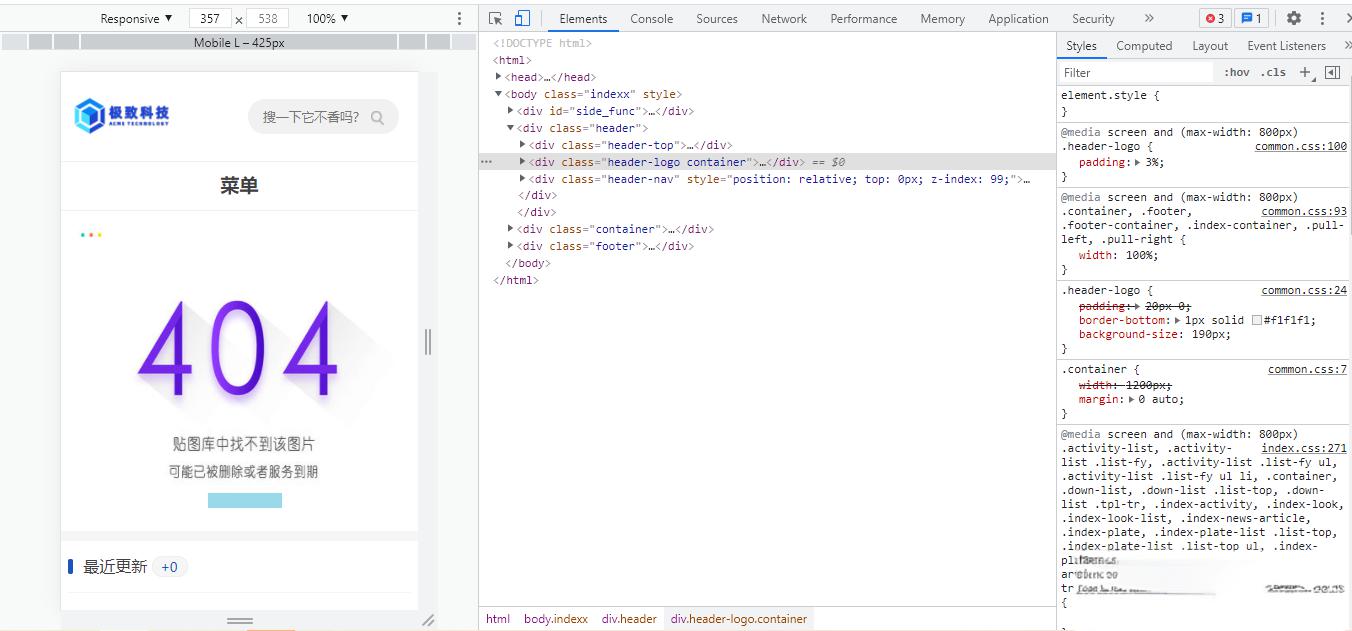Image resolution: width=1352 pixels, height=631 pixels.
Task: Click the +0 badge next to 最近更新
Action: 169,567
